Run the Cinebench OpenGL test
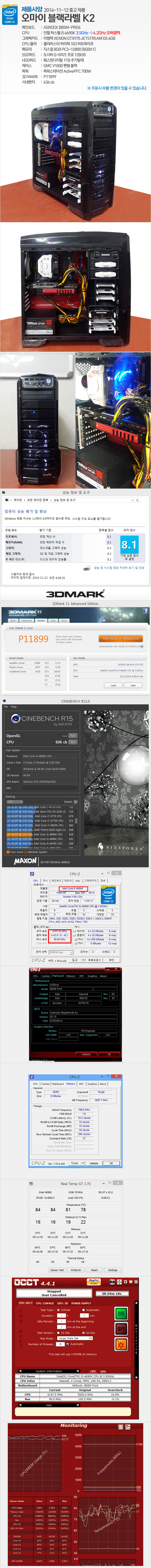The image size is (151, 1568). (x=73, y=735)
